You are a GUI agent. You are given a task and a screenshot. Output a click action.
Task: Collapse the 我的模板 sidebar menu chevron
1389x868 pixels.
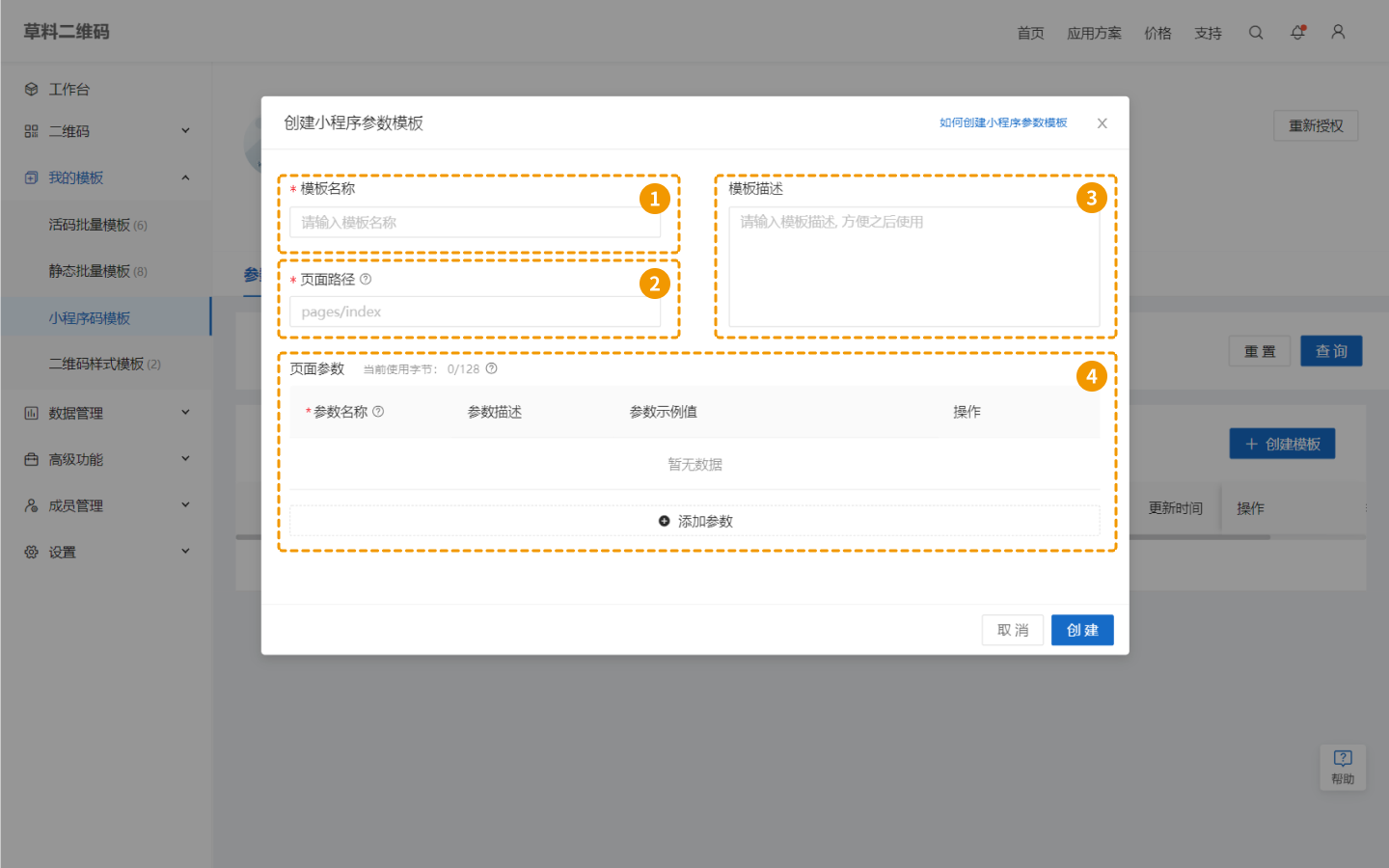click(x=185, y=177)
